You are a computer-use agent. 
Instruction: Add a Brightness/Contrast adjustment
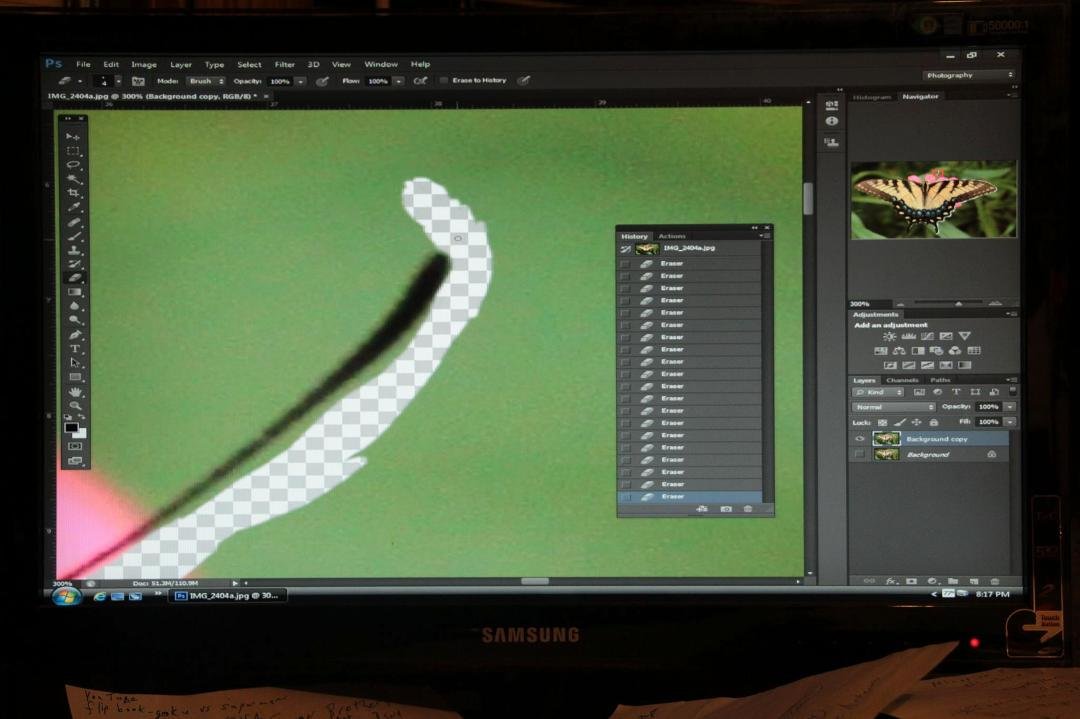[889, 337]
